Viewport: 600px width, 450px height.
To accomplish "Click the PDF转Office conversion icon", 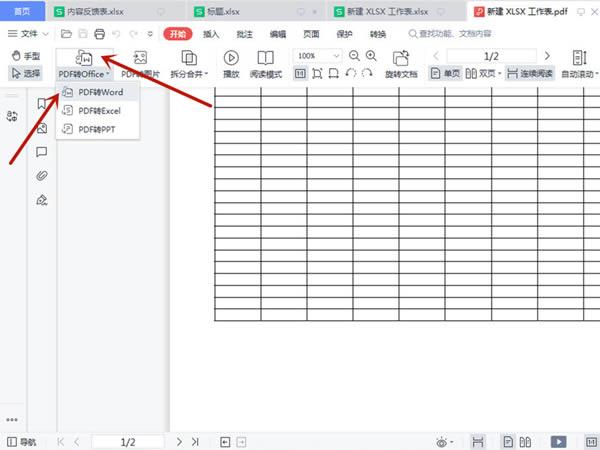I will [84, 58].
